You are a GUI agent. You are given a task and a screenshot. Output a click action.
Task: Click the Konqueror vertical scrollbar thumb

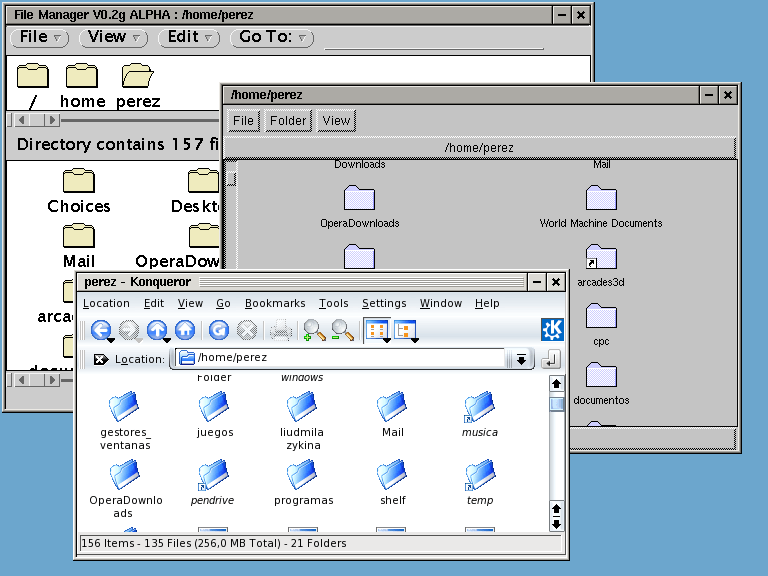click(556, 405)
